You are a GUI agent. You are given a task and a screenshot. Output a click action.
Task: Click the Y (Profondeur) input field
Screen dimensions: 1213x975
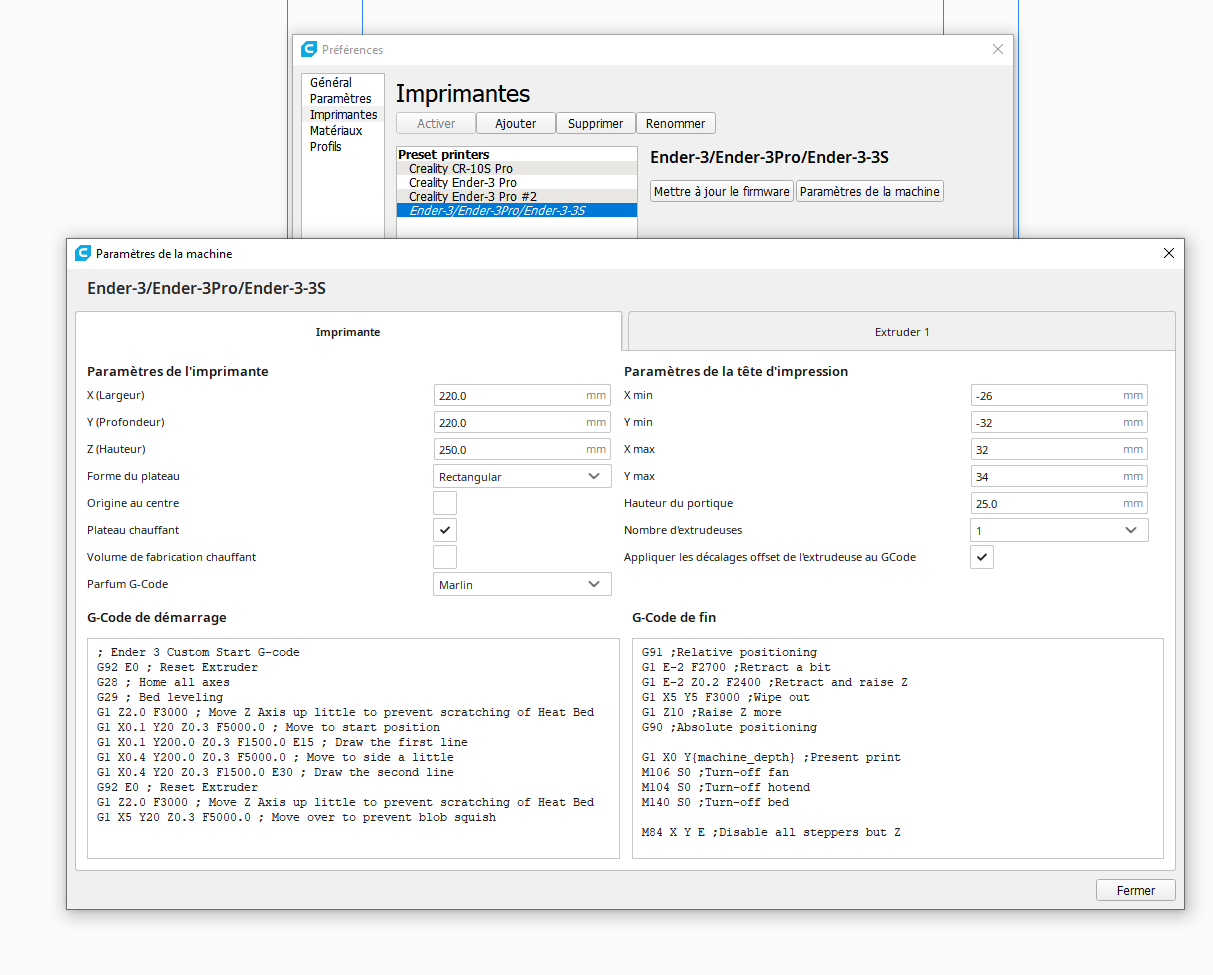pyautogui.click(x=522, y=422)
